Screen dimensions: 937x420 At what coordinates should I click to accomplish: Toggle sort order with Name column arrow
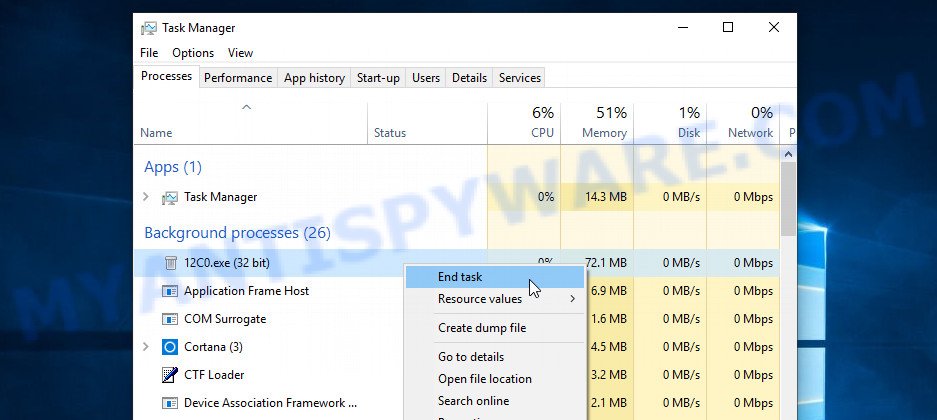pos(246,108)
